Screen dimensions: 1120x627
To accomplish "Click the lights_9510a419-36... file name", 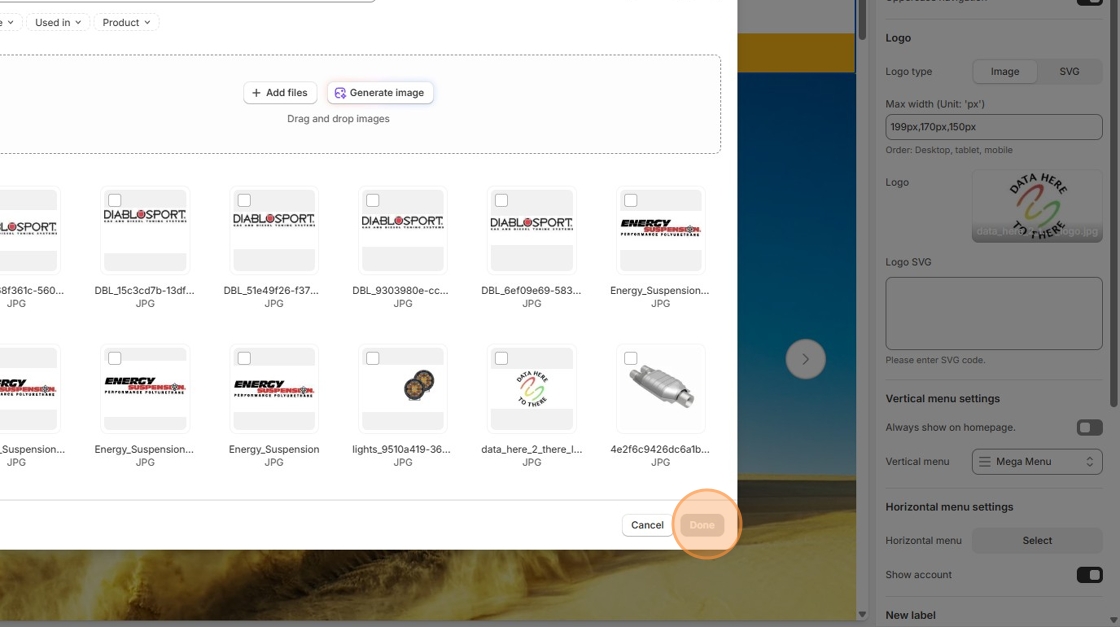I will [x=401, y=449].
